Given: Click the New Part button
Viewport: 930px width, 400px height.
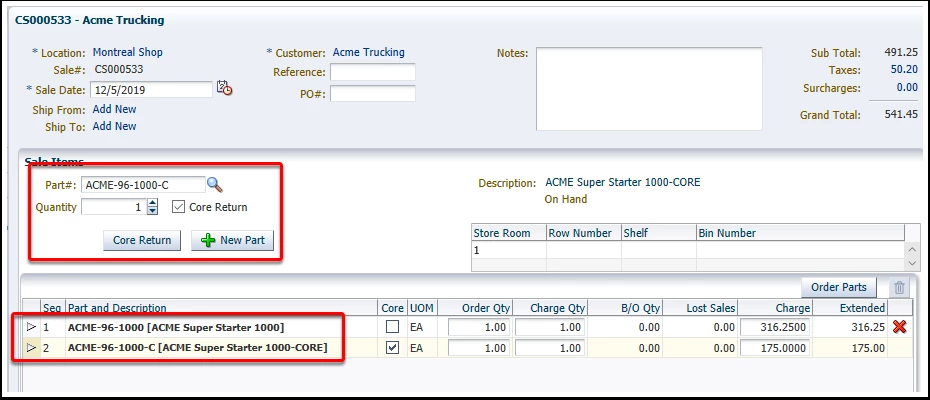Looking at the screenshot, I should tap(232, 240).
